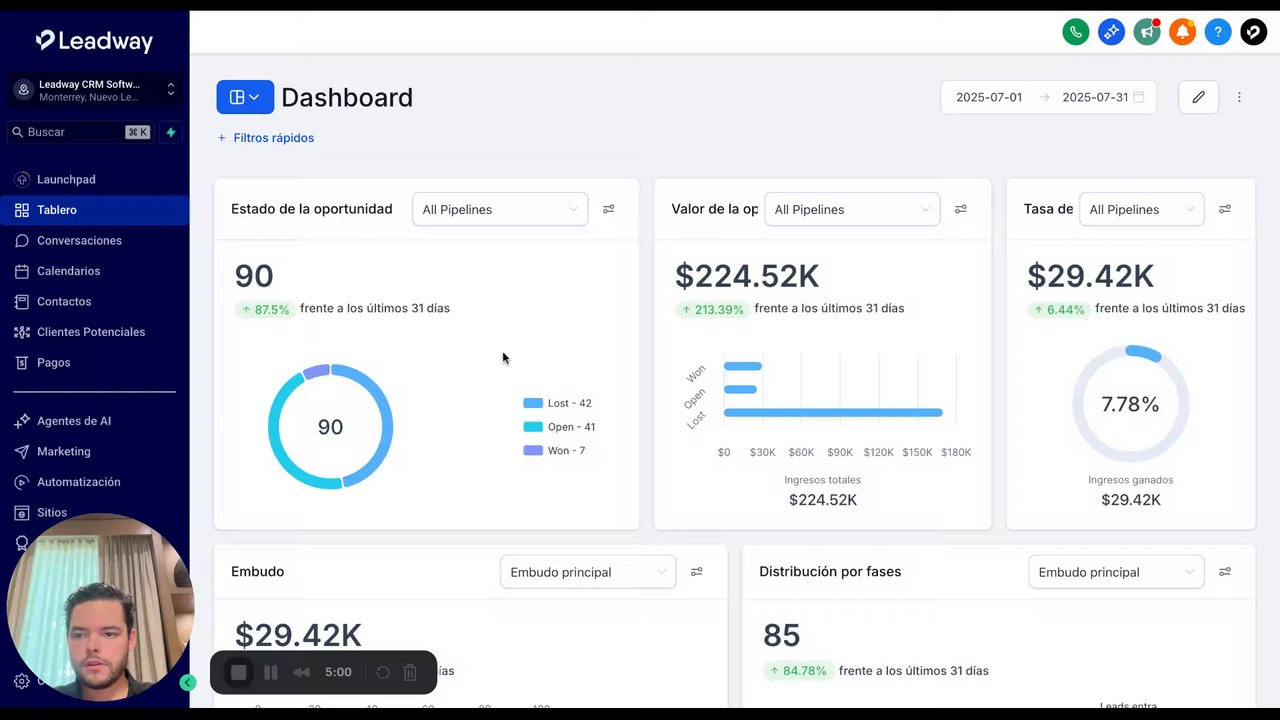1280x720 pixels.
Task: Open the blue help question mark
Action: tap(1218, 32)
